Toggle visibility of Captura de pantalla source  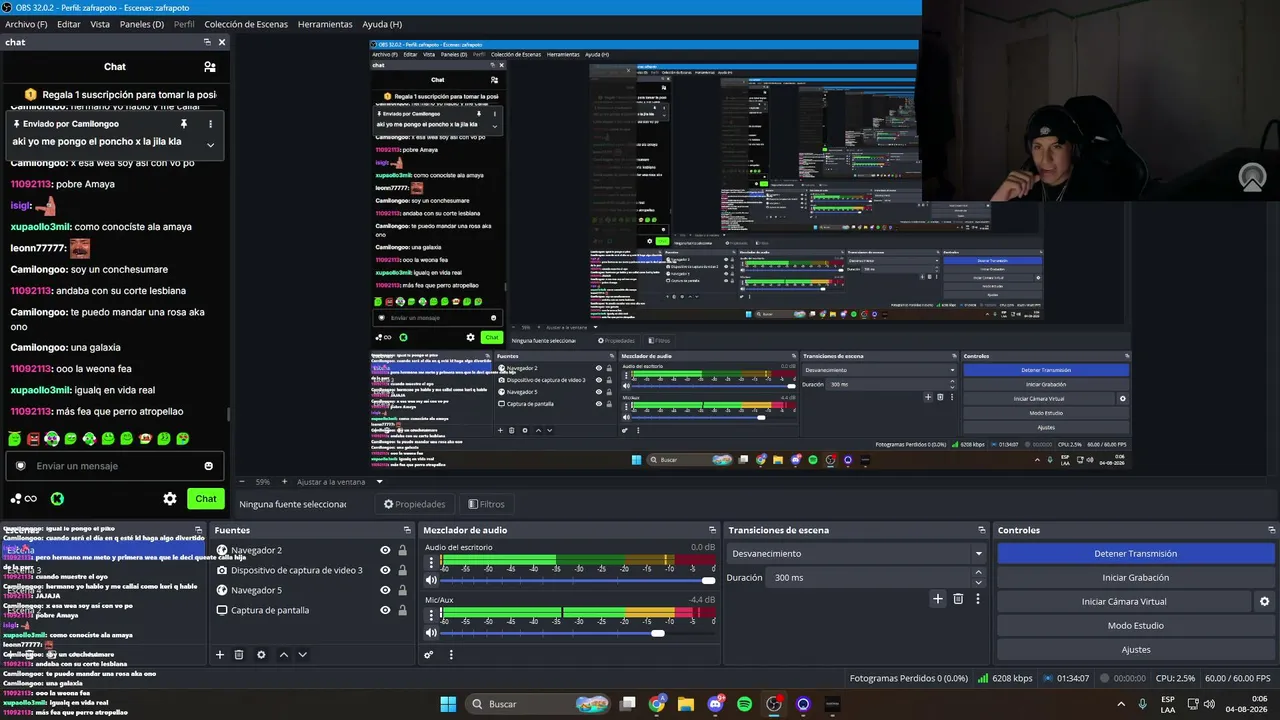pyautogui.click(x=385, y=610)
